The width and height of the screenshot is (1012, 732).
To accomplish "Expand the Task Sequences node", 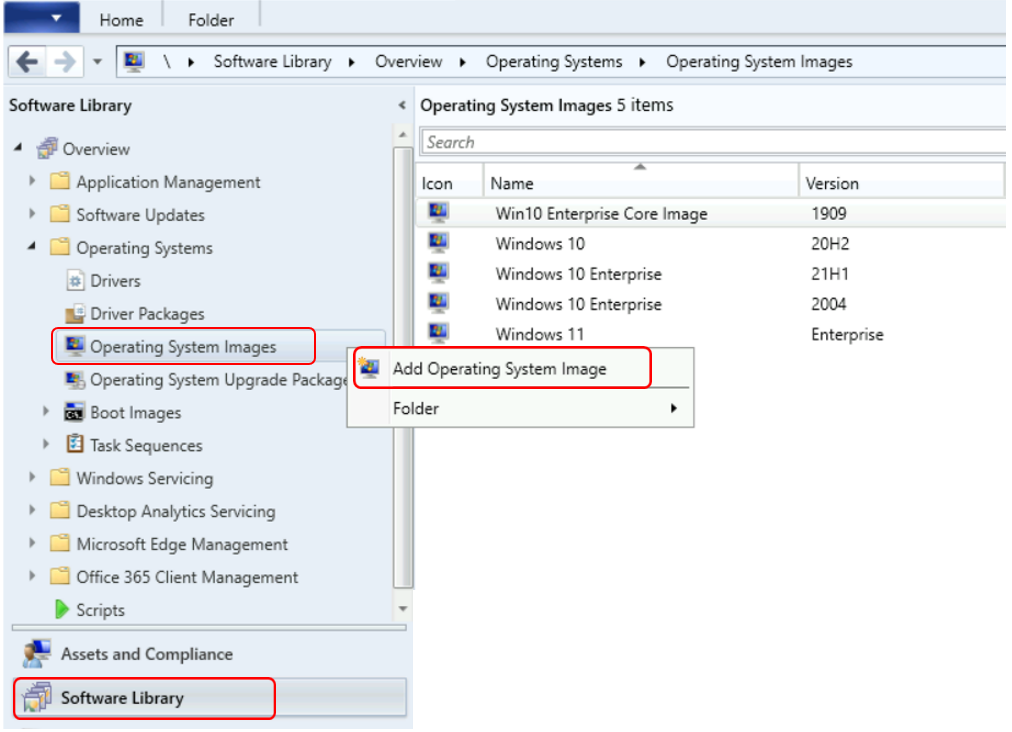I will click(x=45, y=444).
